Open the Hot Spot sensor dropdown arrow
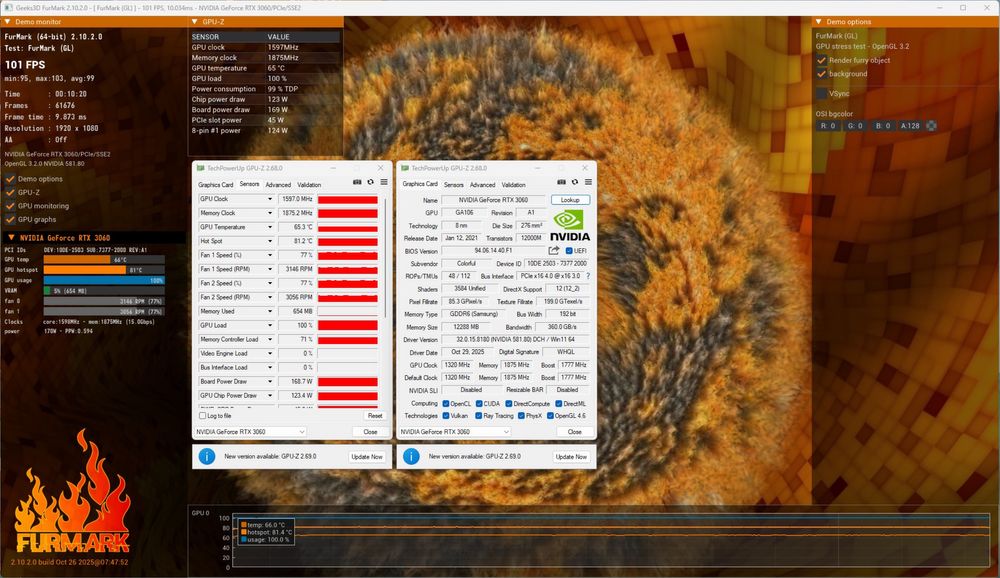This screenshot has height=578, width=1000. [x=270, y=241]
